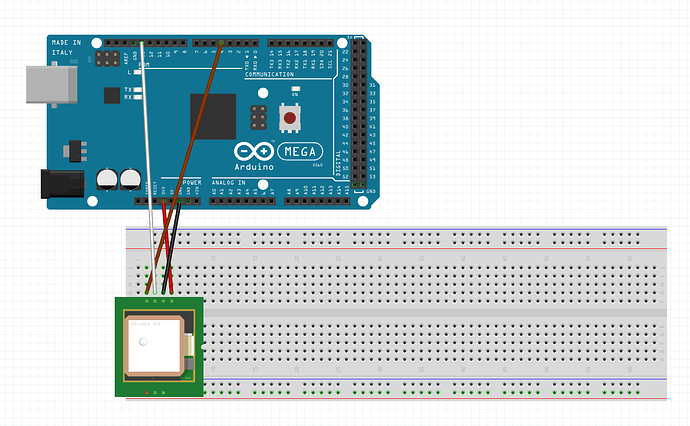Select the A0–A7 analog pin header
Image resolution: width=690 pixels, height=426 pixels.
click(242, 201)
